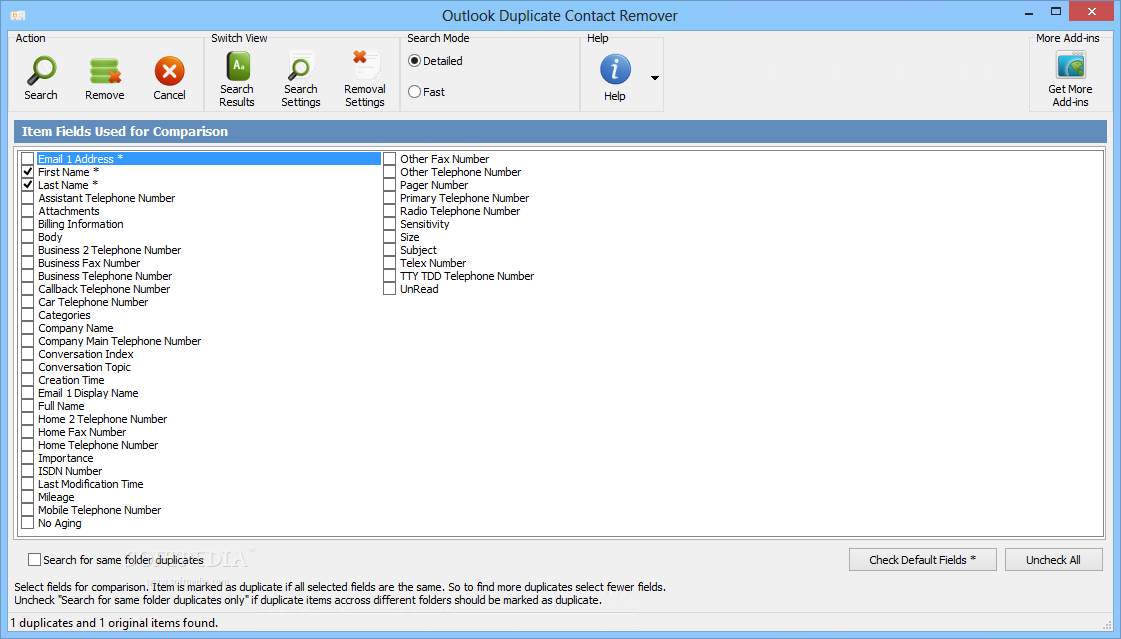Select the Importance label
This screenshot has width=1121, height=639.
(66, 458)
